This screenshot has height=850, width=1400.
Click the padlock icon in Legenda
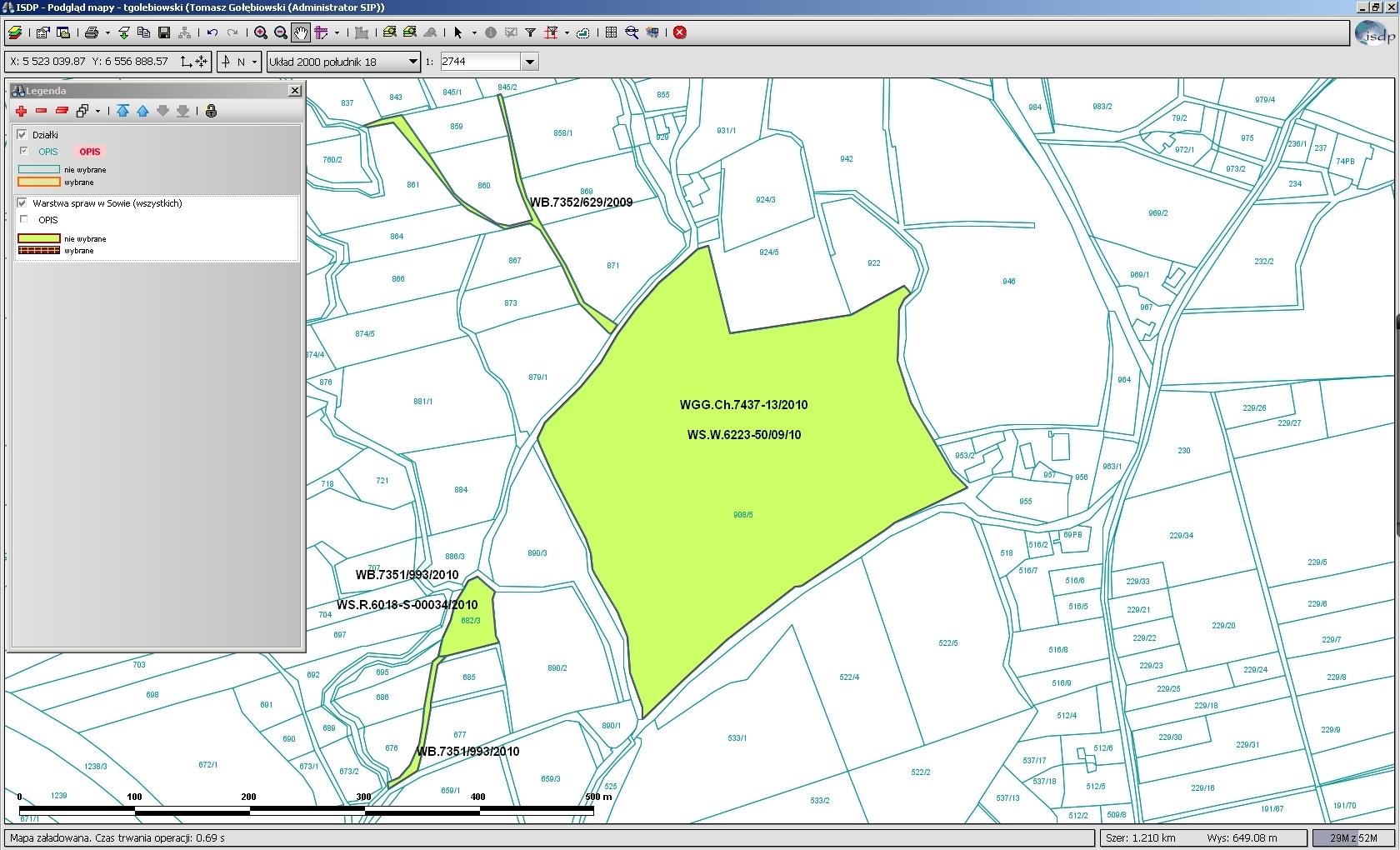(211, 111)
